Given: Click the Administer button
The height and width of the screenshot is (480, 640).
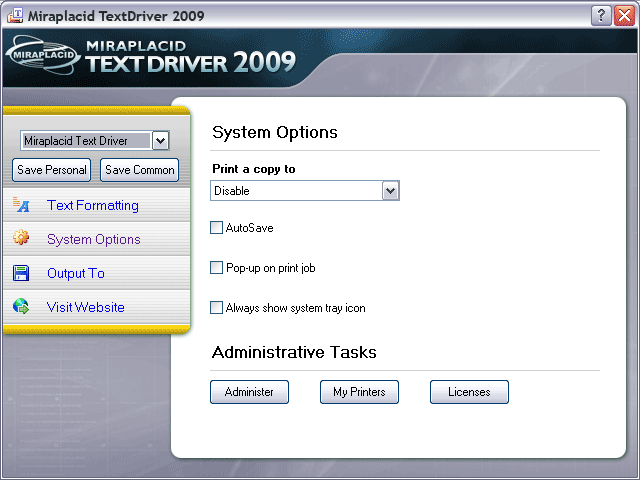Looking at the screenshot, I should click(x=249, y=392).
